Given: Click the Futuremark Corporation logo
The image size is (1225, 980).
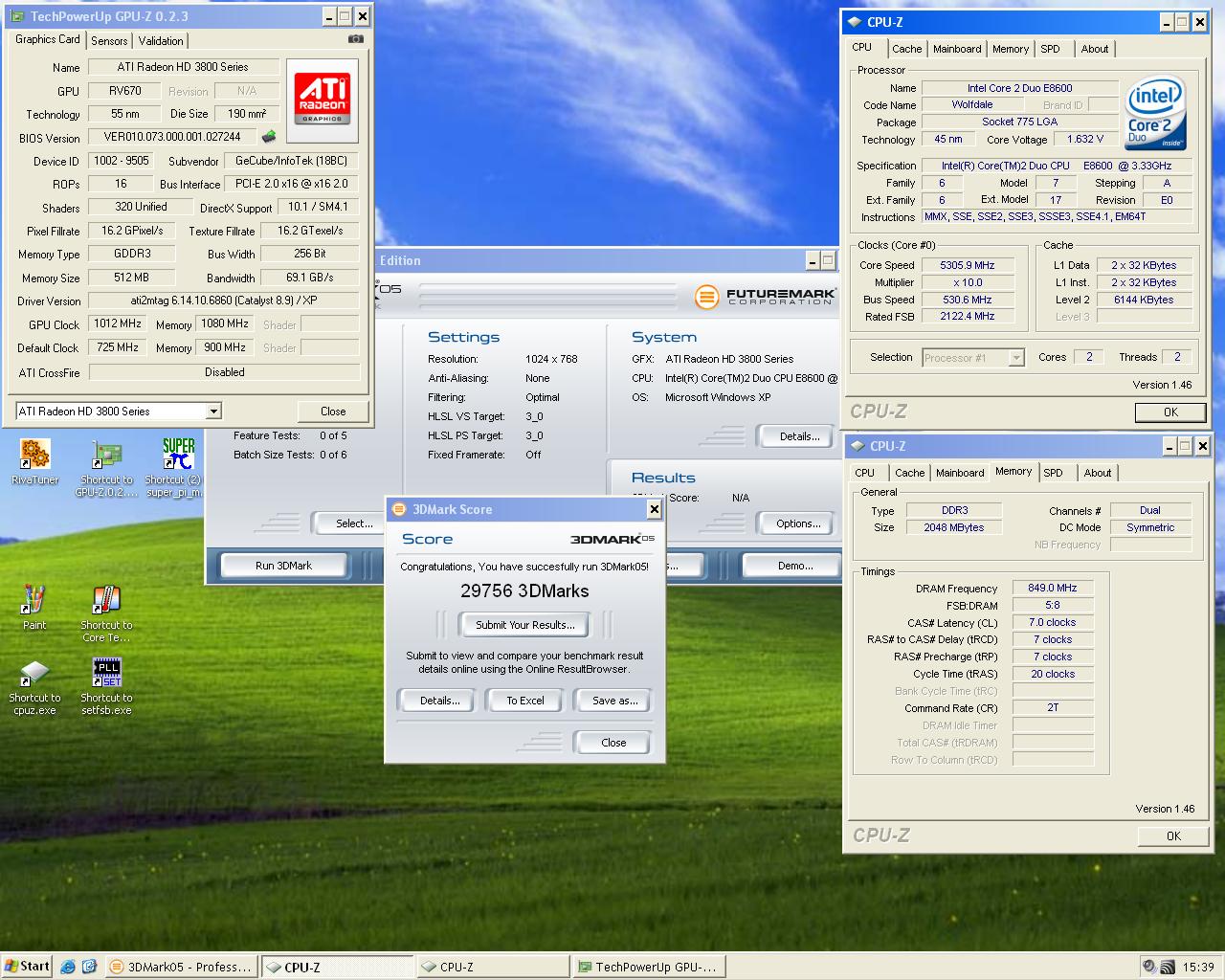Looking at the screenshot, I should [x=765, y=297].
